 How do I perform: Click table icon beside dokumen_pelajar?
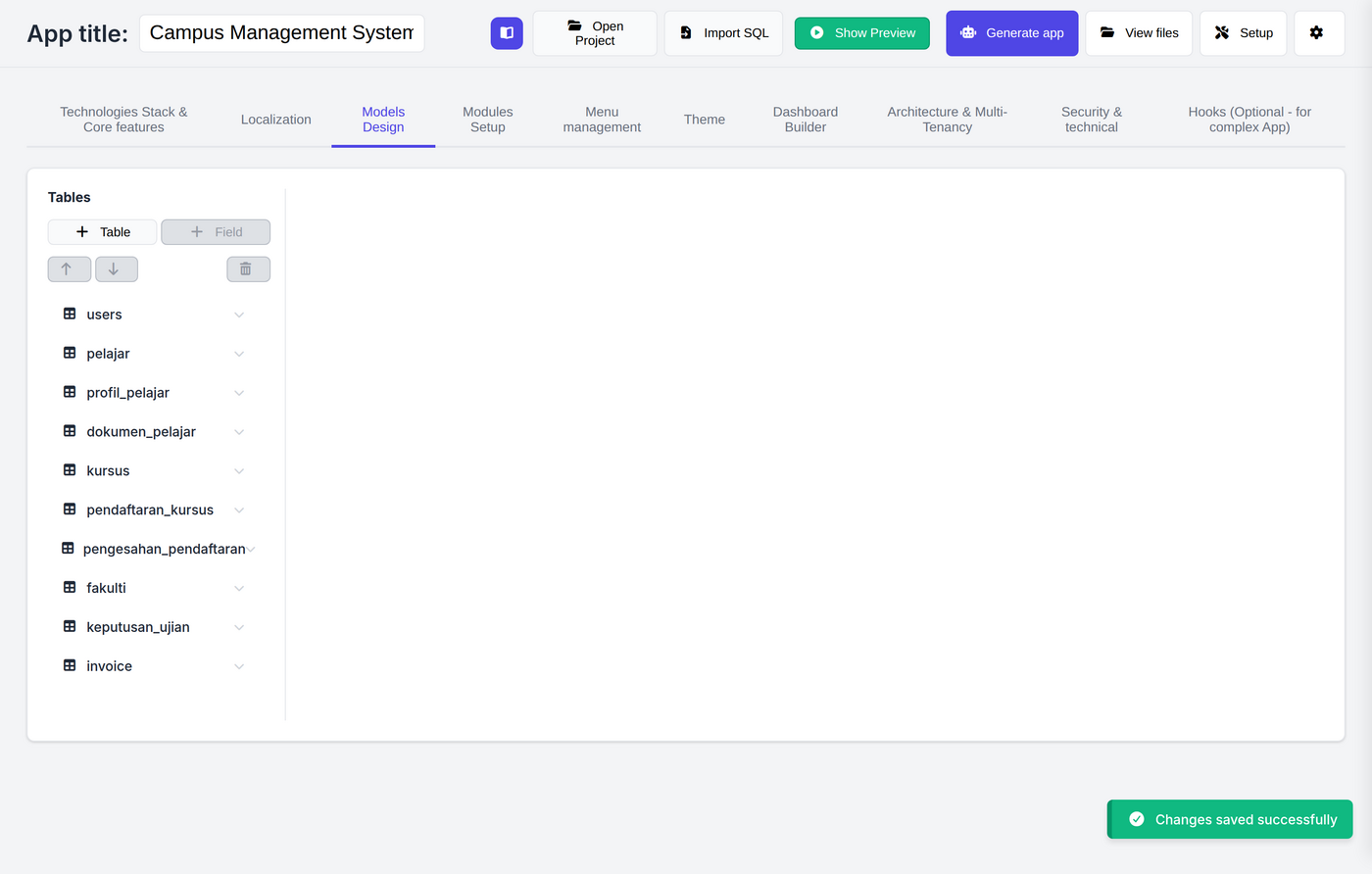click(x=70, y=431)
